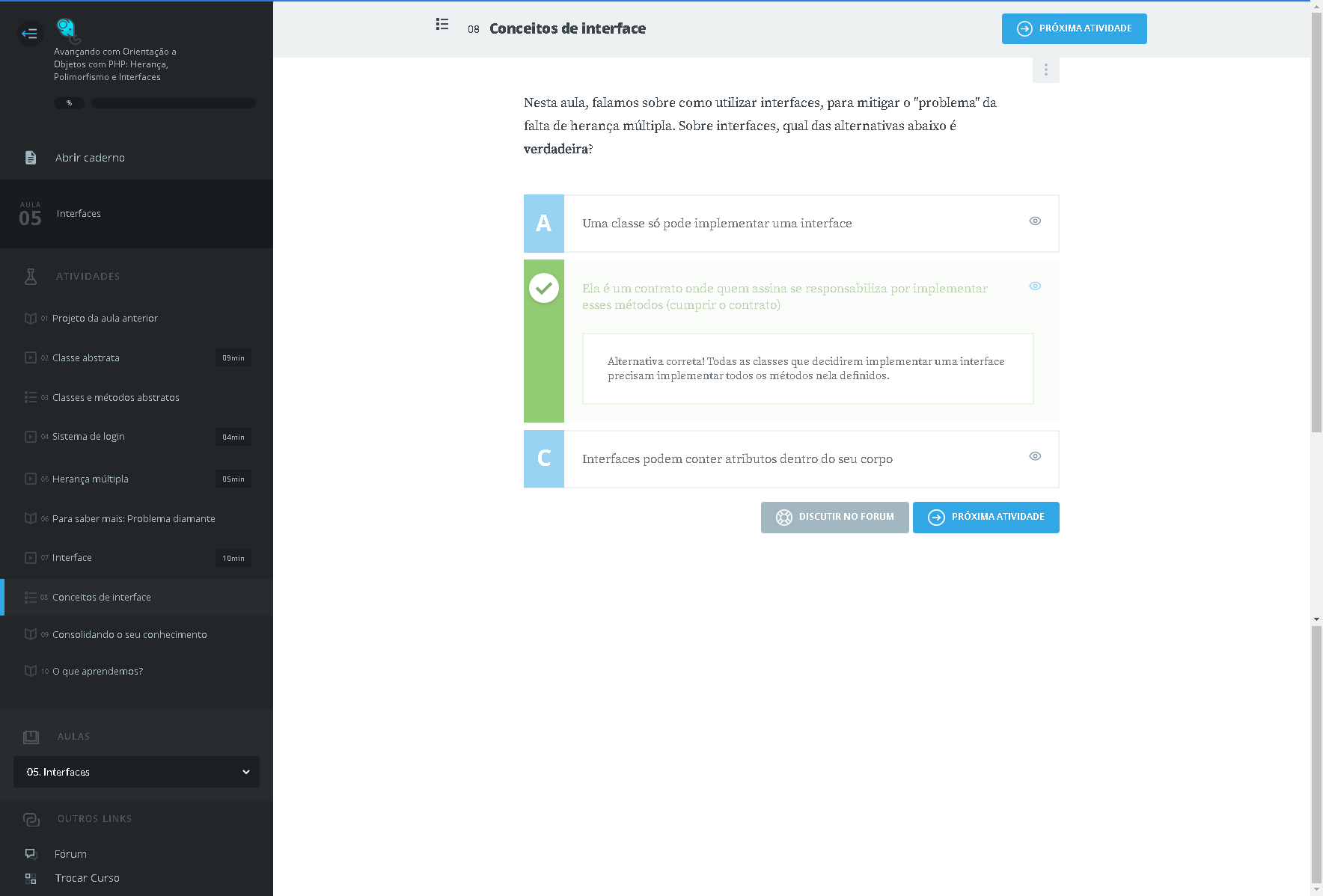Toggle the eye icon for alternative A

click(1035, 221)
